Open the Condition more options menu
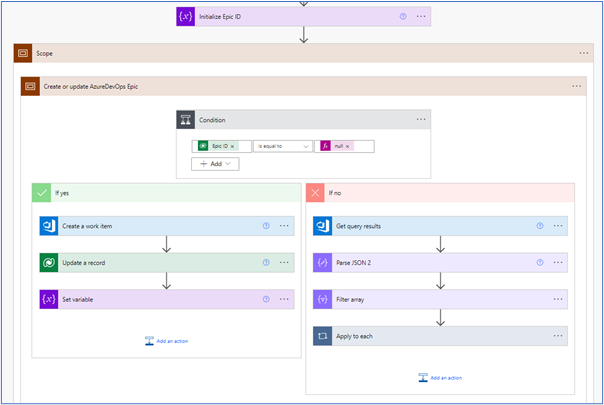Viewport: 604px width, 405px height. coord(421,120)
